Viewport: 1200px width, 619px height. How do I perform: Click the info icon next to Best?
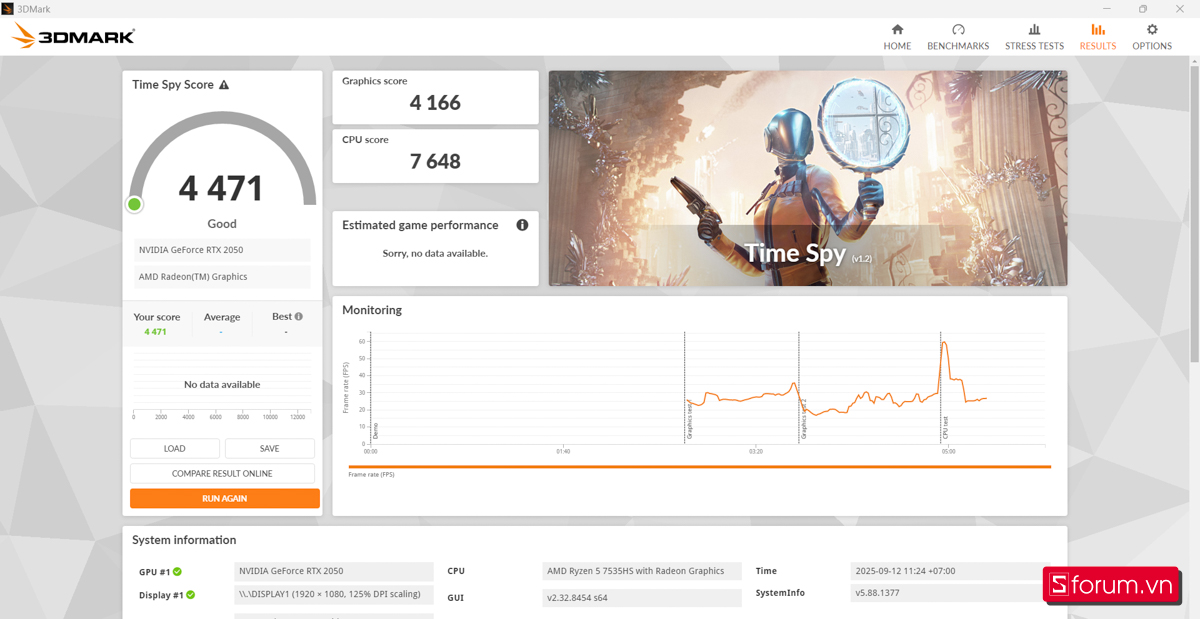[299, 316]
